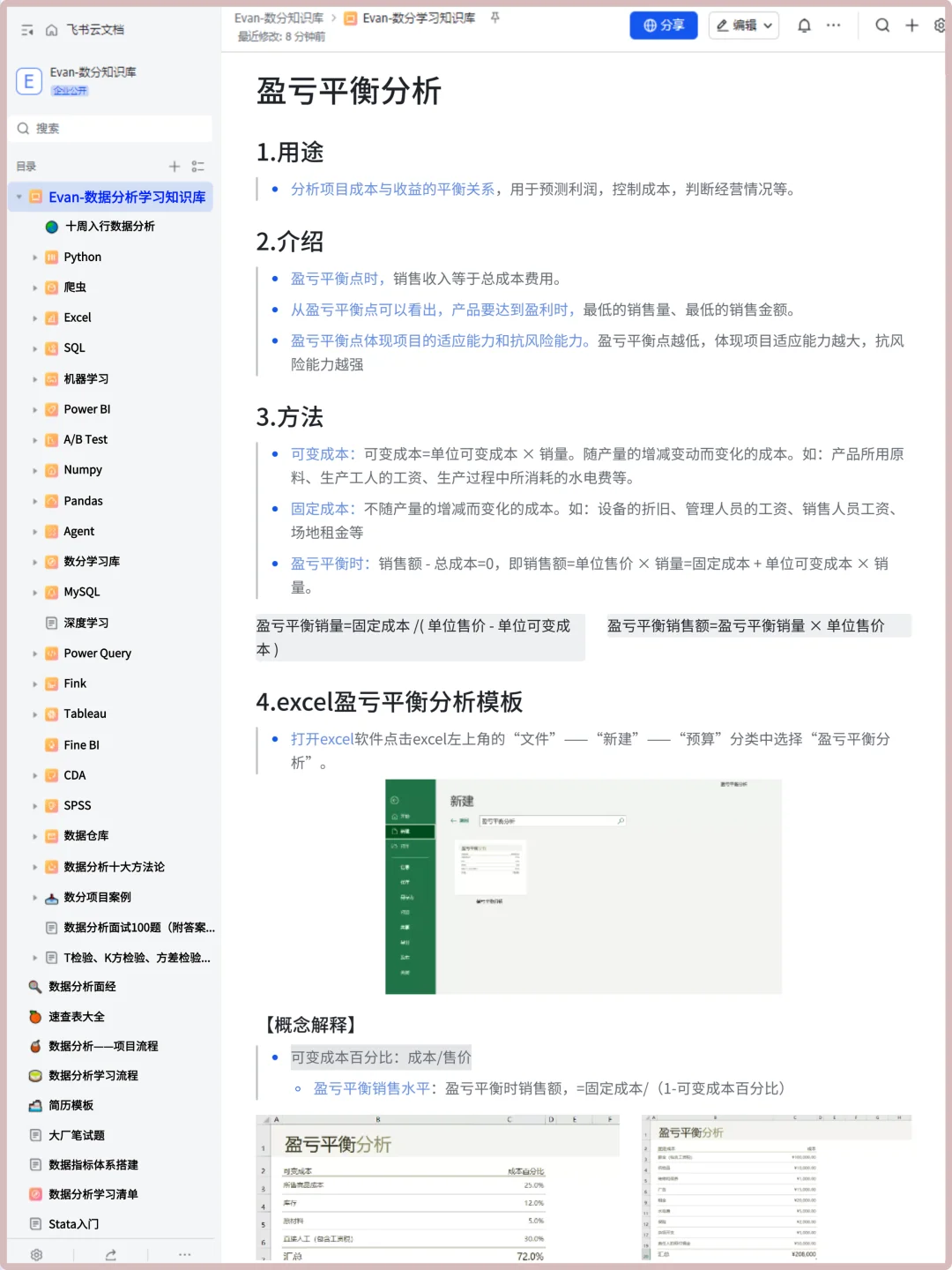The height and width of the screenshot is (1270, 952).
Task: Collapse the Evan-数据分析学学习知识库 root node
Action: 19,197
